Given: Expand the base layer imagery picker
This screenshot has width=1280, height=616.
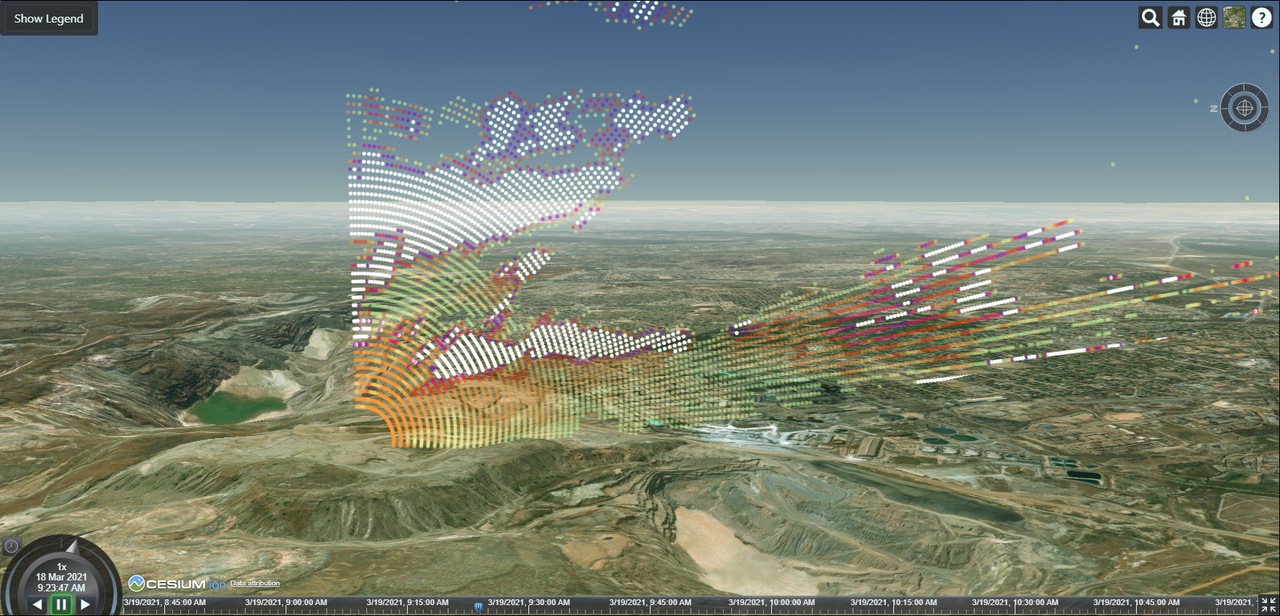Looking at the screenshot, I should click(1234, 17).
